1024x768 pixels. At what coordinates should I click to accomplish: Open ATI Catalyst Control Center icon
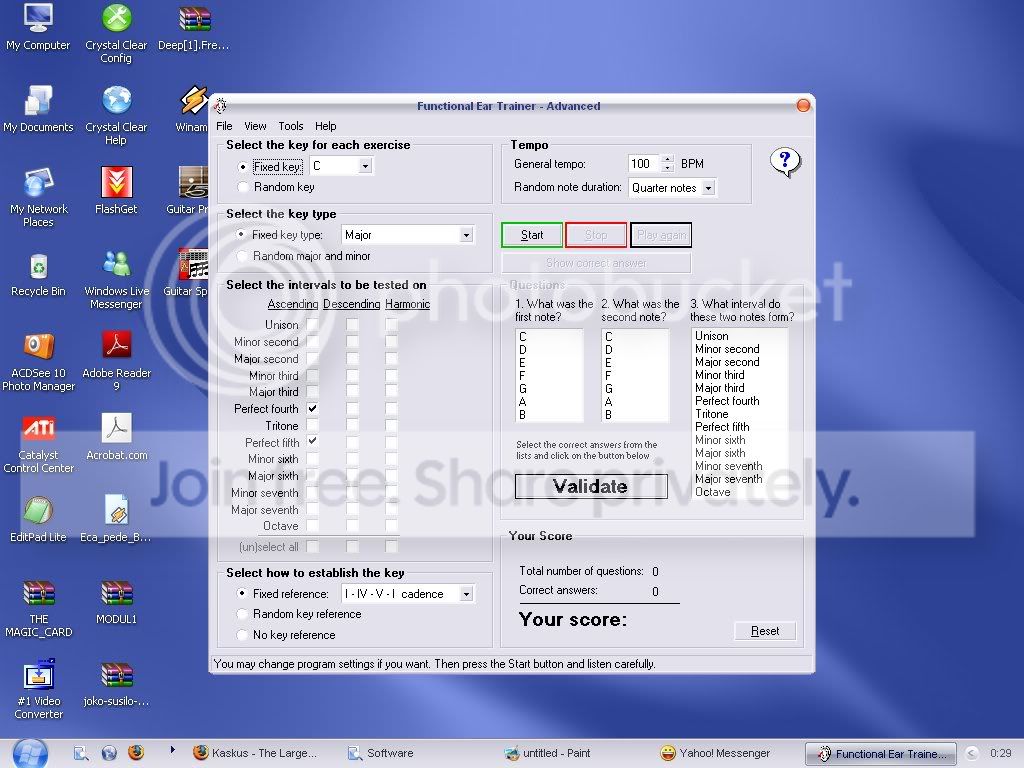(x=39, y=444)
